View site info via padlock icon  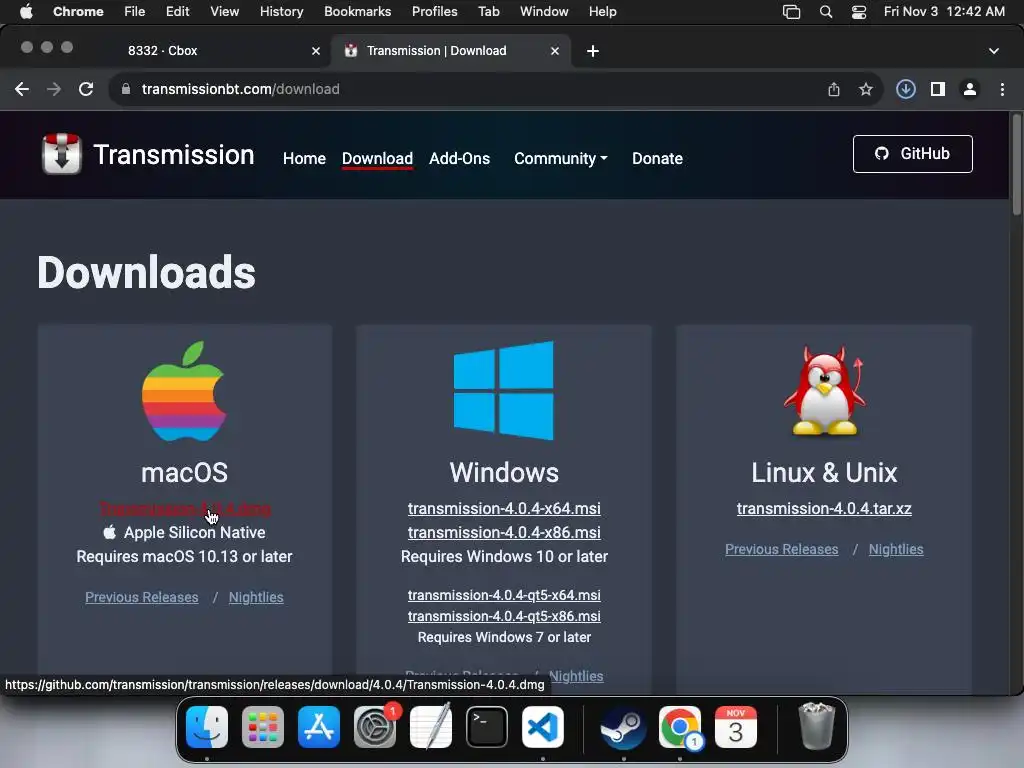(x=126, y=89)
